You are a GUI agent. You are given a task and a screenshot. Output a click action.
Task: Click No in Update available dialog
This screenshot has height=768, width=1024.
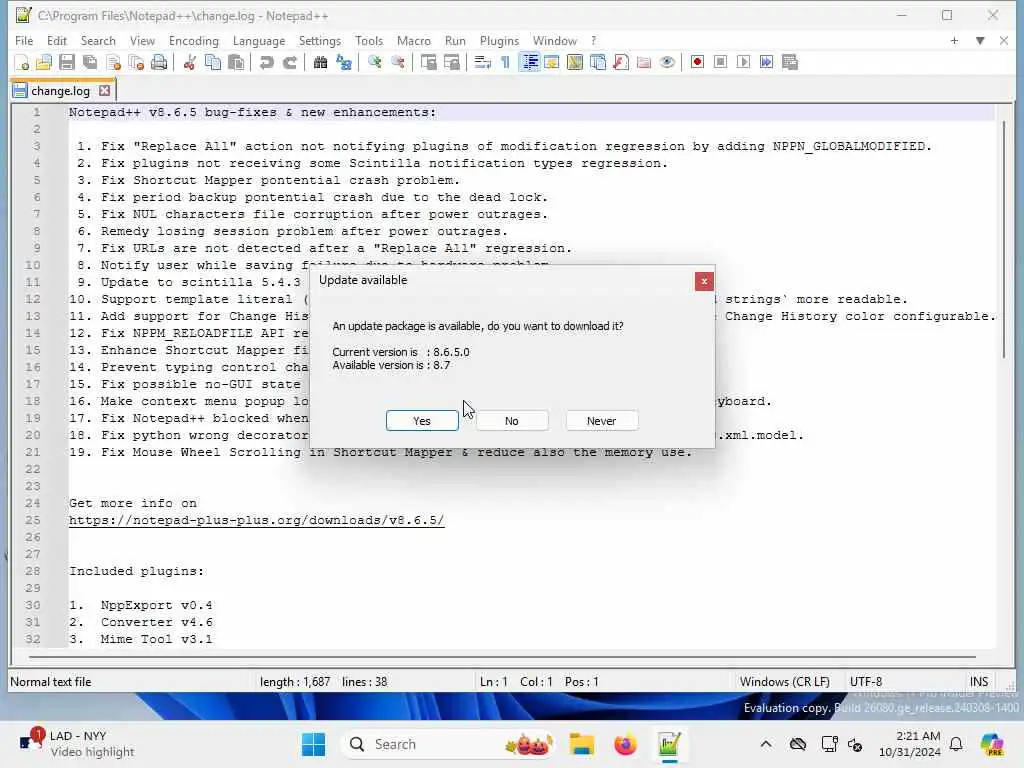512,421
